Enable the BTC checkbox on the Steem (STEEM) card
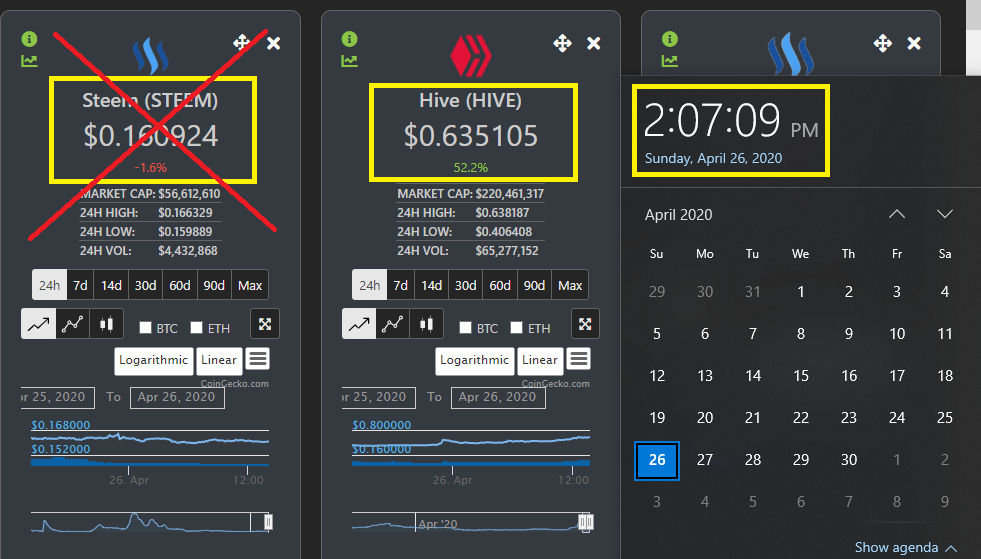 [x=146, y=327]
